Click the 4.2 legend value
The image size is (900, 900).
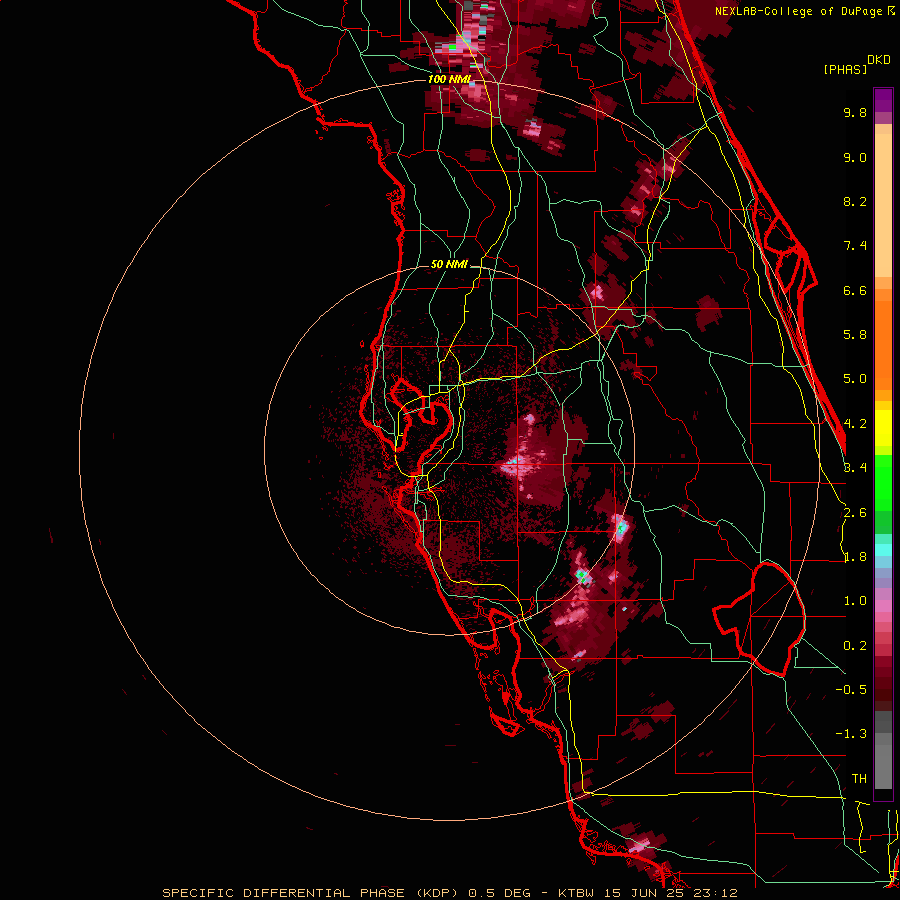tap(855, 424)
